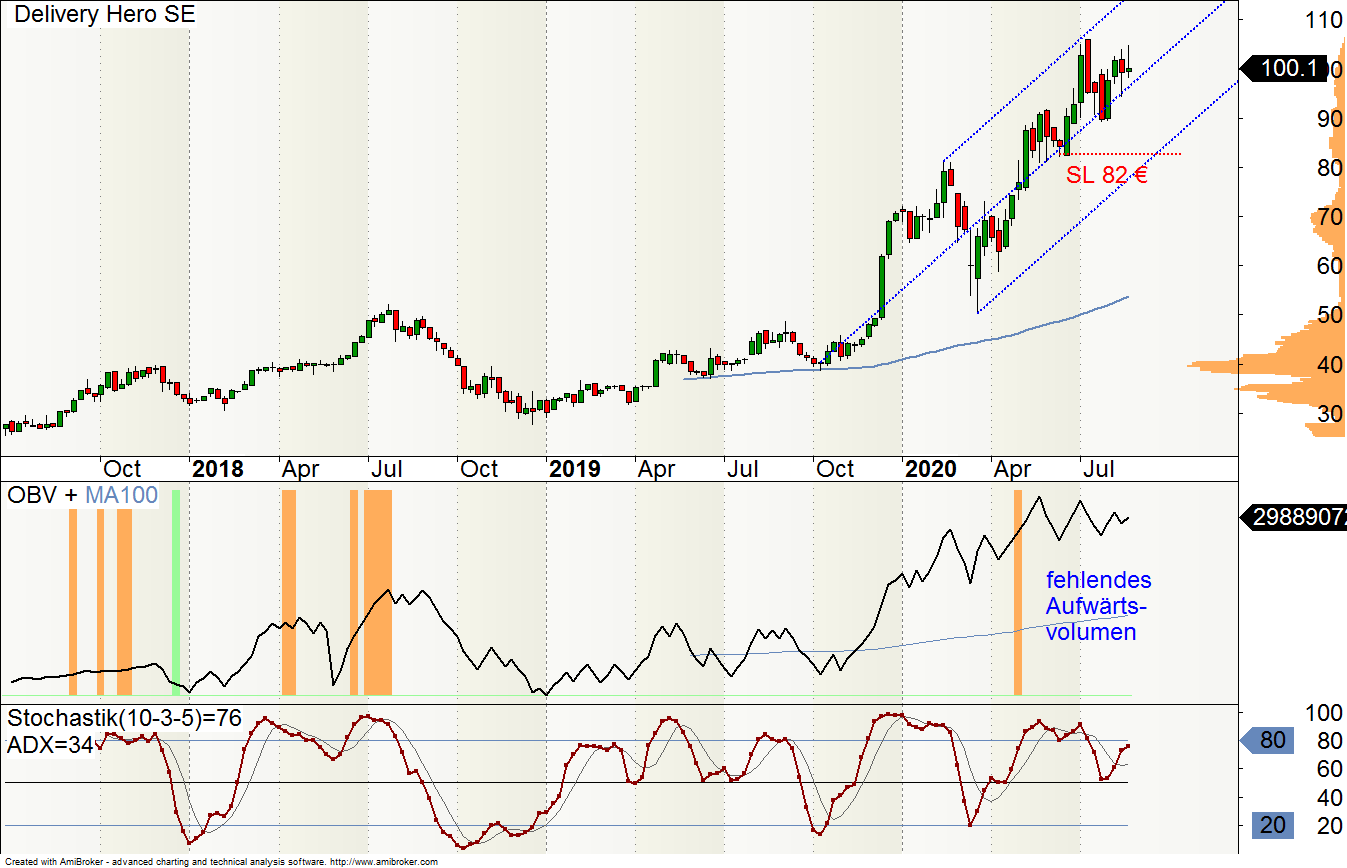Click the 90 price axis label

(x=1329, y=118)
